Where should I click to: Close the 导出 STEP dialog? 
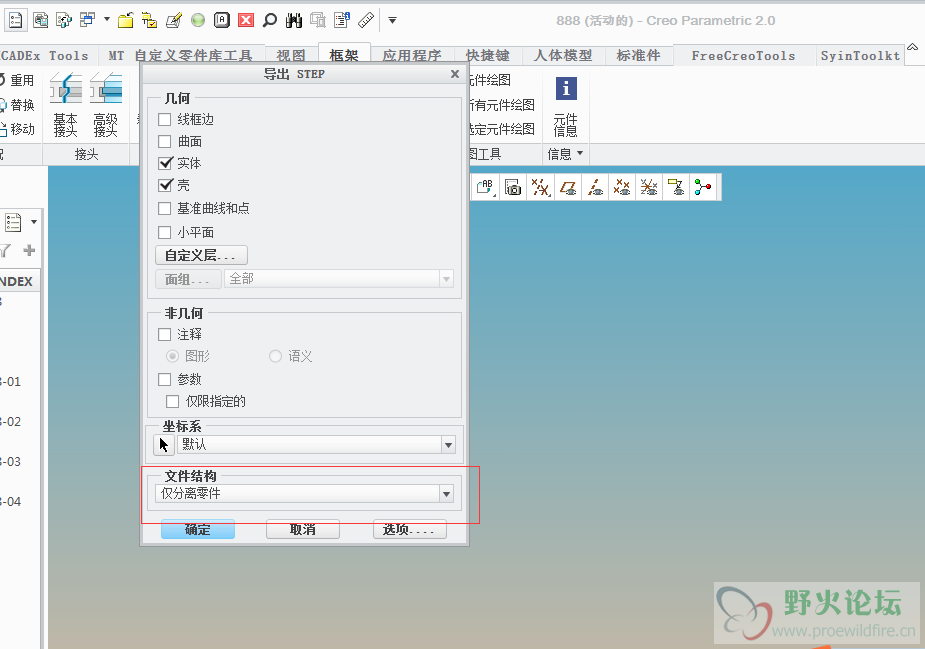coord(455,74)
